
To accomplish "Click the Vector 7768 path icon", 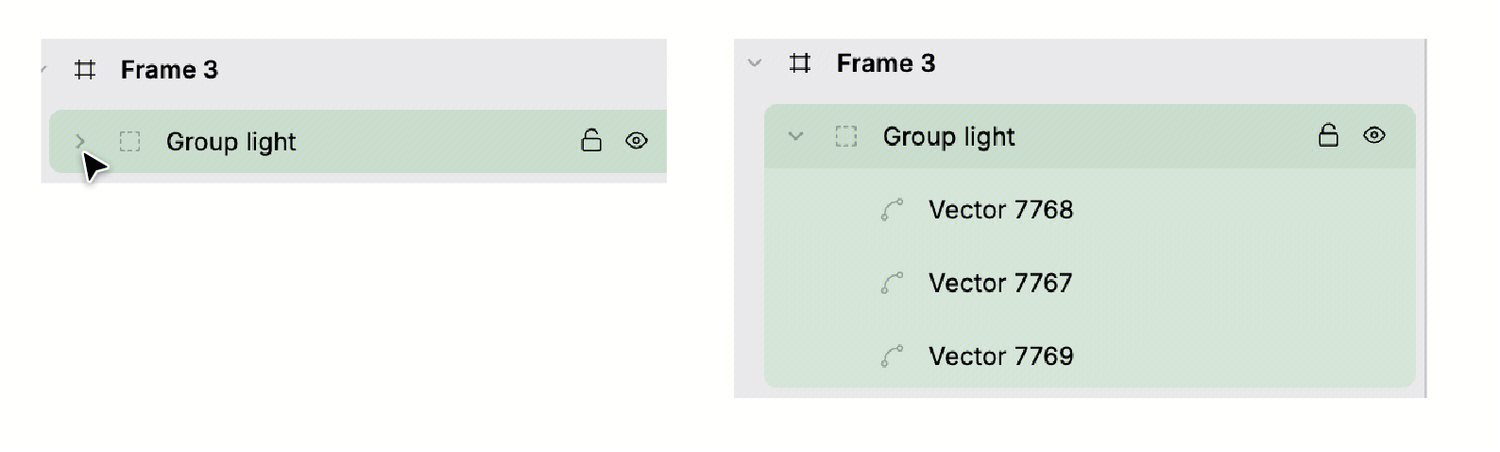I will coord(892,210).
